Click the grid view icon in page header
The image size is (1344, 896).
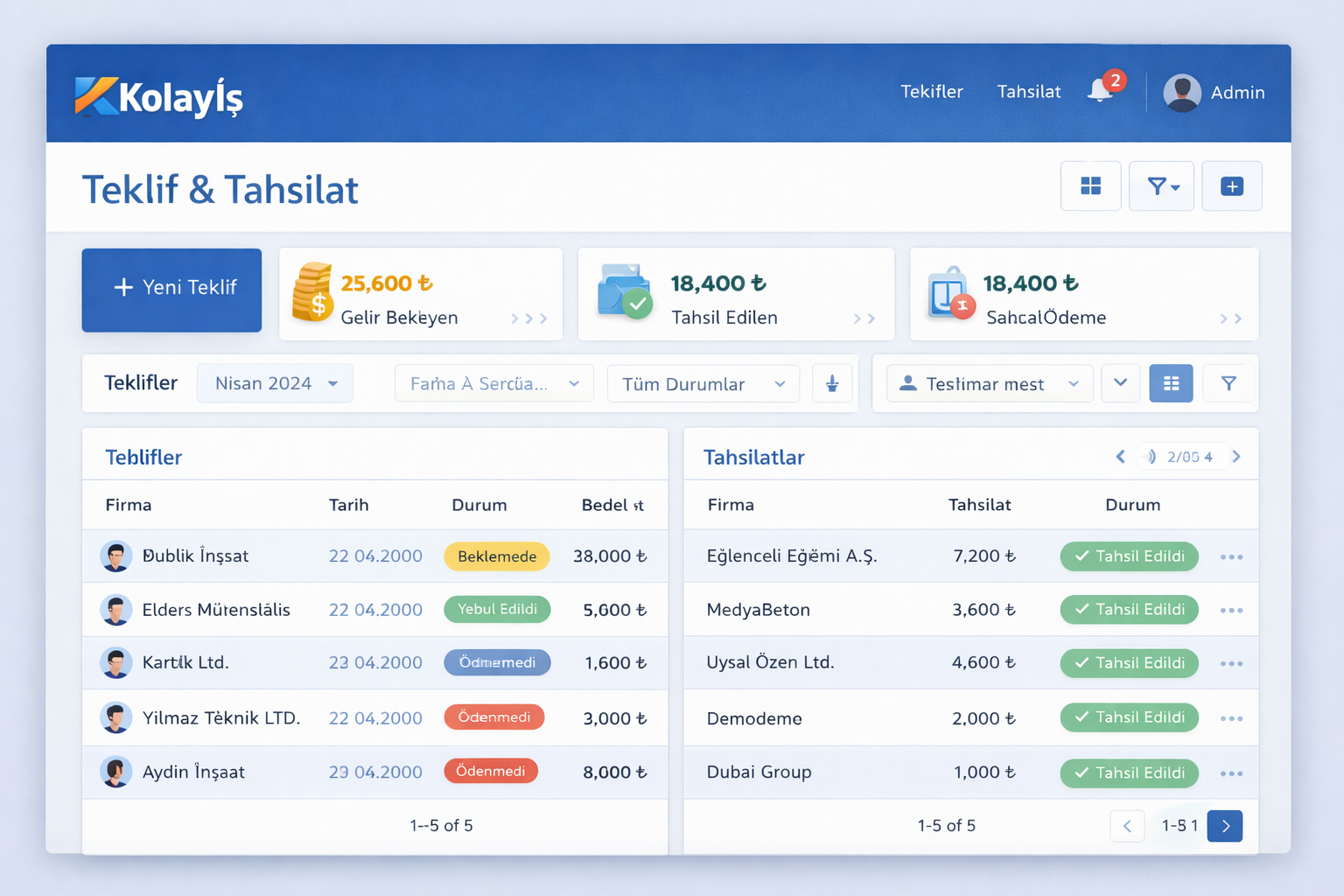1090,186
